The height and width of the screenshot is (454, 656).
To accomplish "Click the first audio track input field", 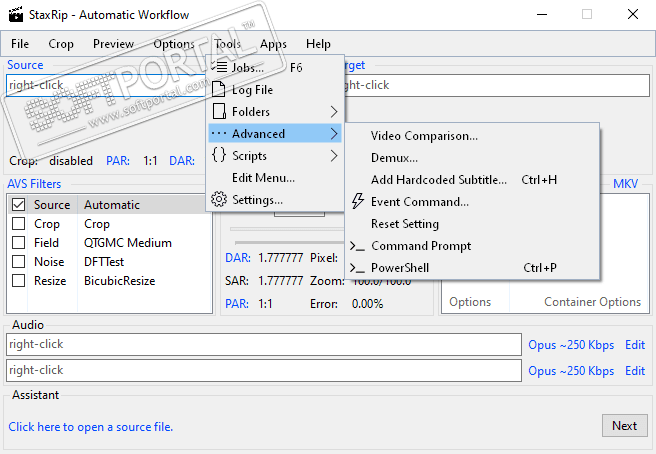I will click(264, 344).
